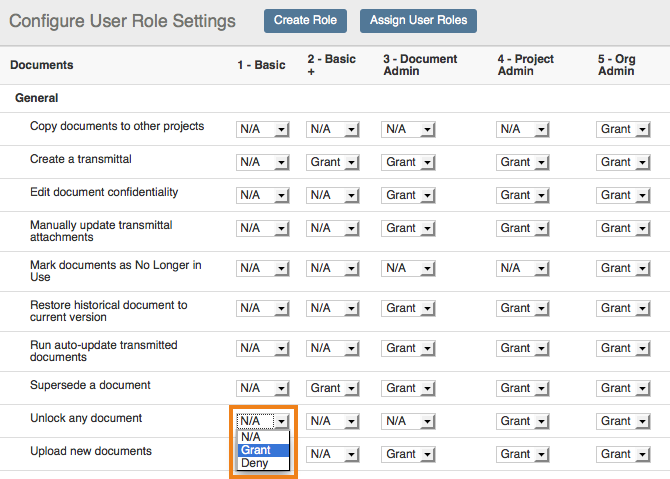Image resolution: width=670 pixels, height=479 pixels.
Task: Open Document Admin dropdown for Unlock any document
Action: coord(408,421)
